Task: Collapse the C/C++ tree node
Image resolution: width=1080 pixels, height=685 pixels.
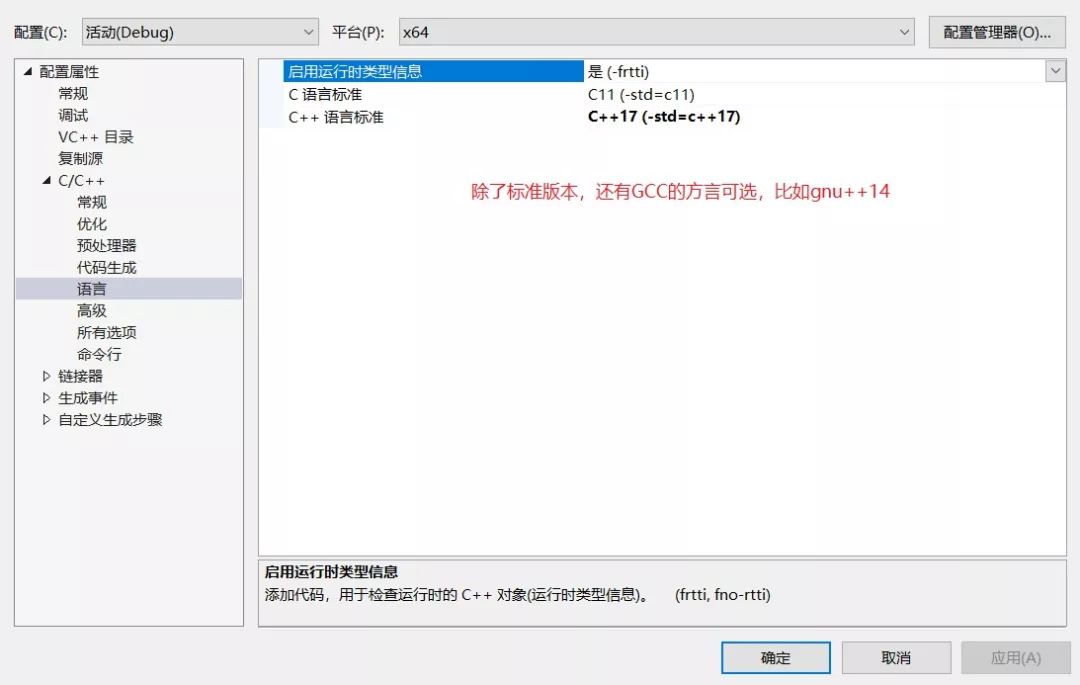Action: coord(45,180)
